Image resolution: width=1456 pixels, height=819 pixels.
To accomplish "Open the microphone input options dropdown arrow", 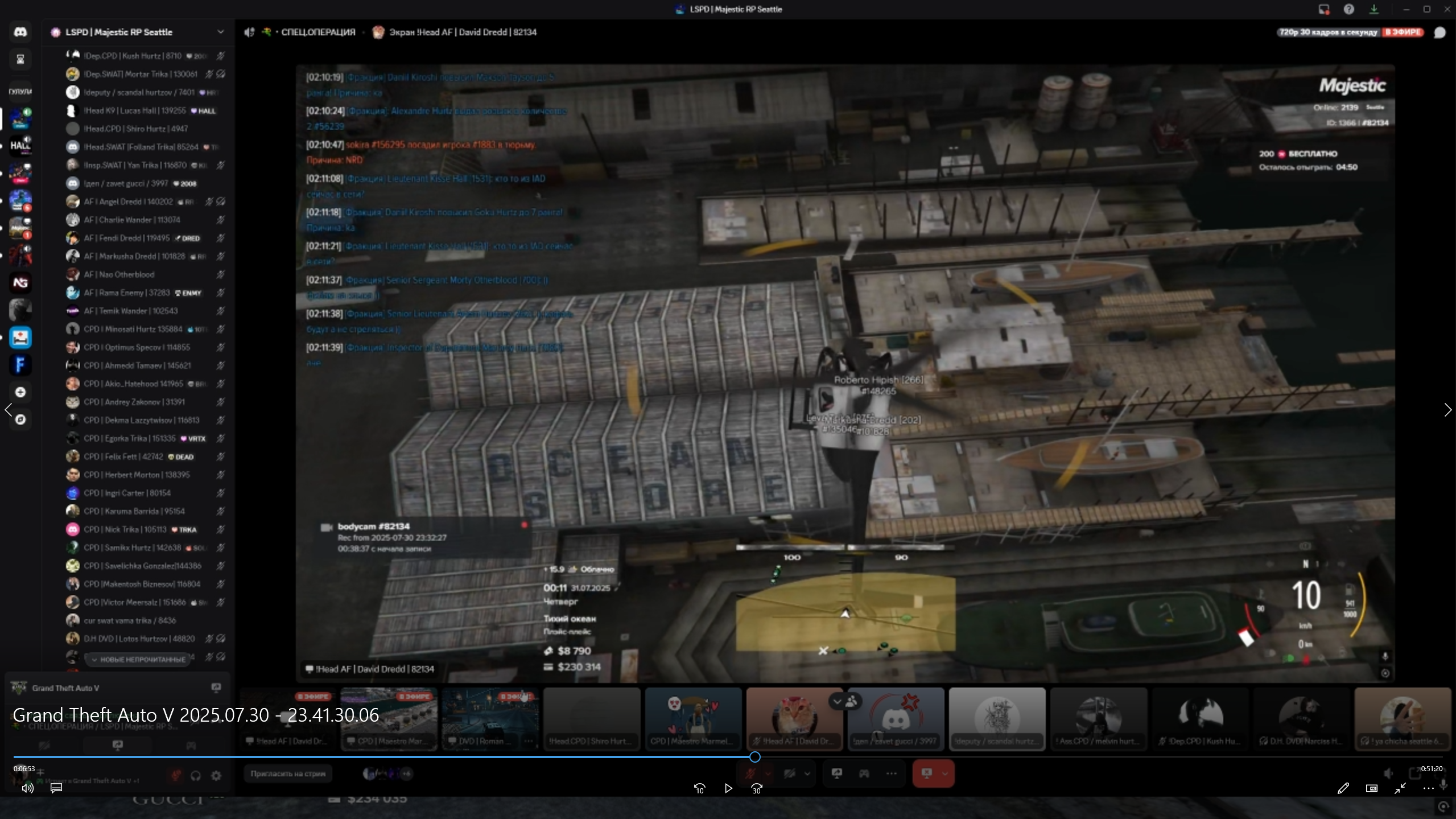I will pos(768,773).
